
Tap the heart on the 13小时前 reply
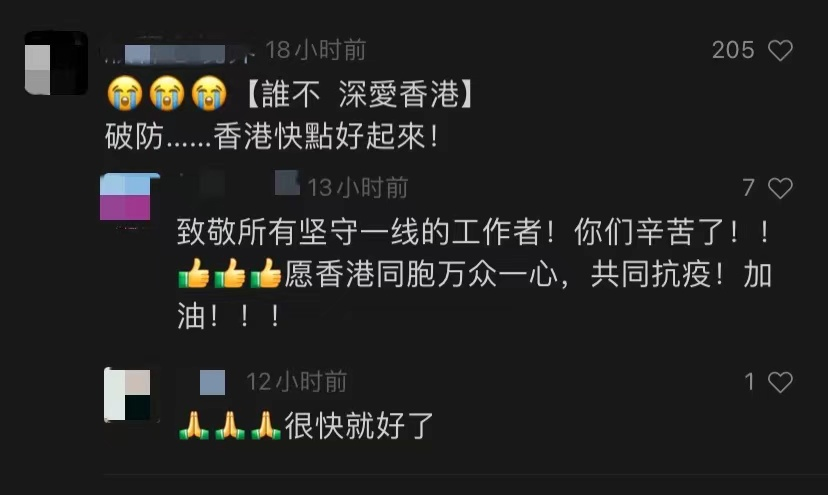[x=780, y=188]
